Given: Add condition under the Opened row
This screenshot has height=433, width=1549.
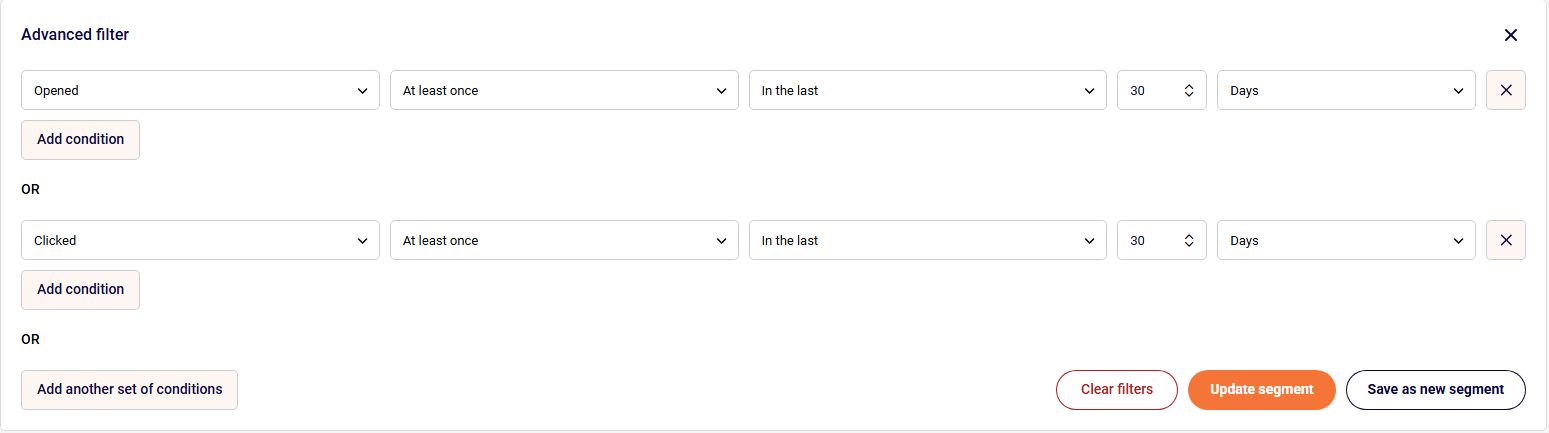Looking at the screenshot, I should (80, 140).
